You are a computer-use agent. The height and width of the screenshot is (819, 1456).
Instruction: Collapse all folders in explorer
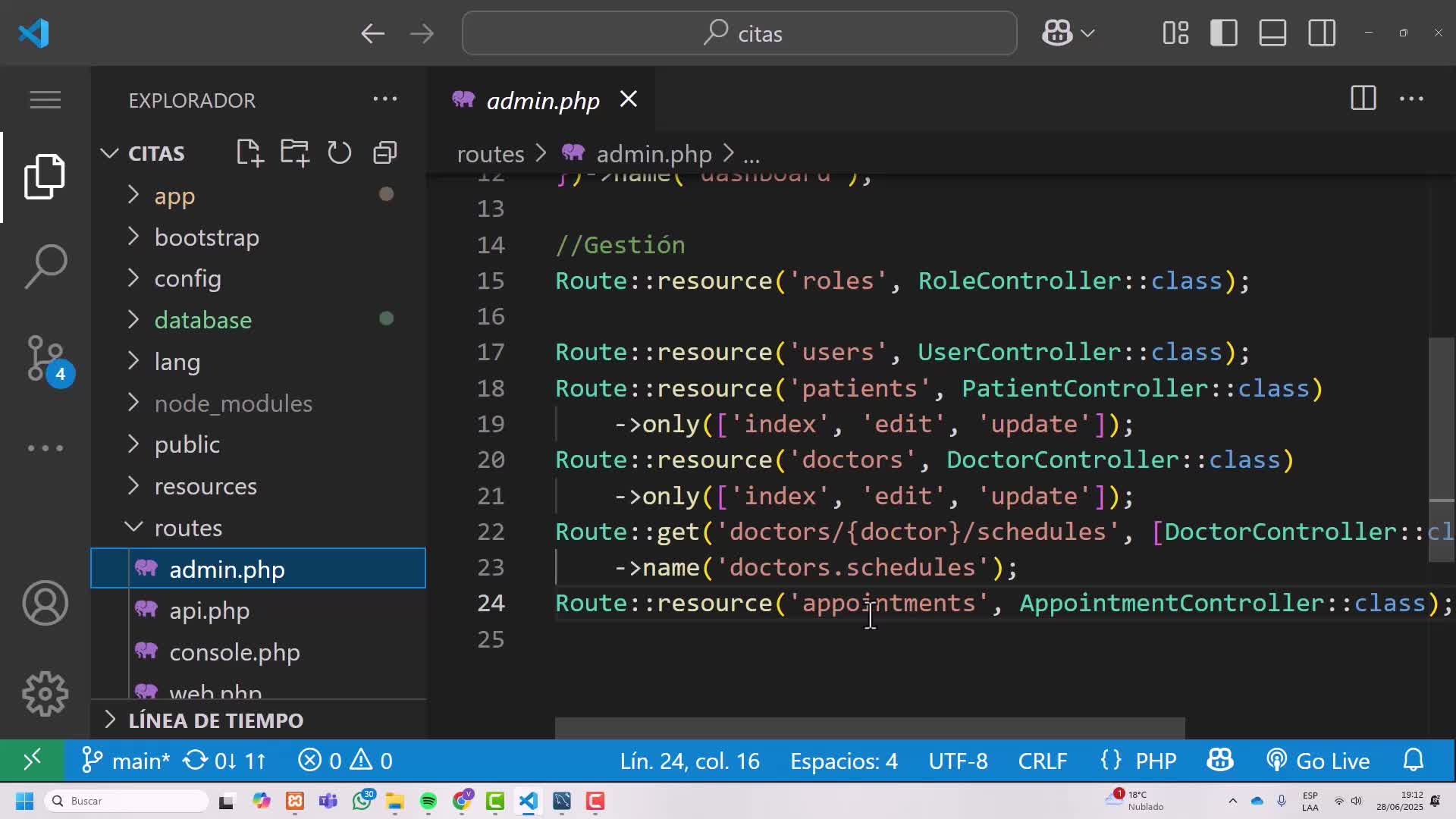click(x=385, y=153)
